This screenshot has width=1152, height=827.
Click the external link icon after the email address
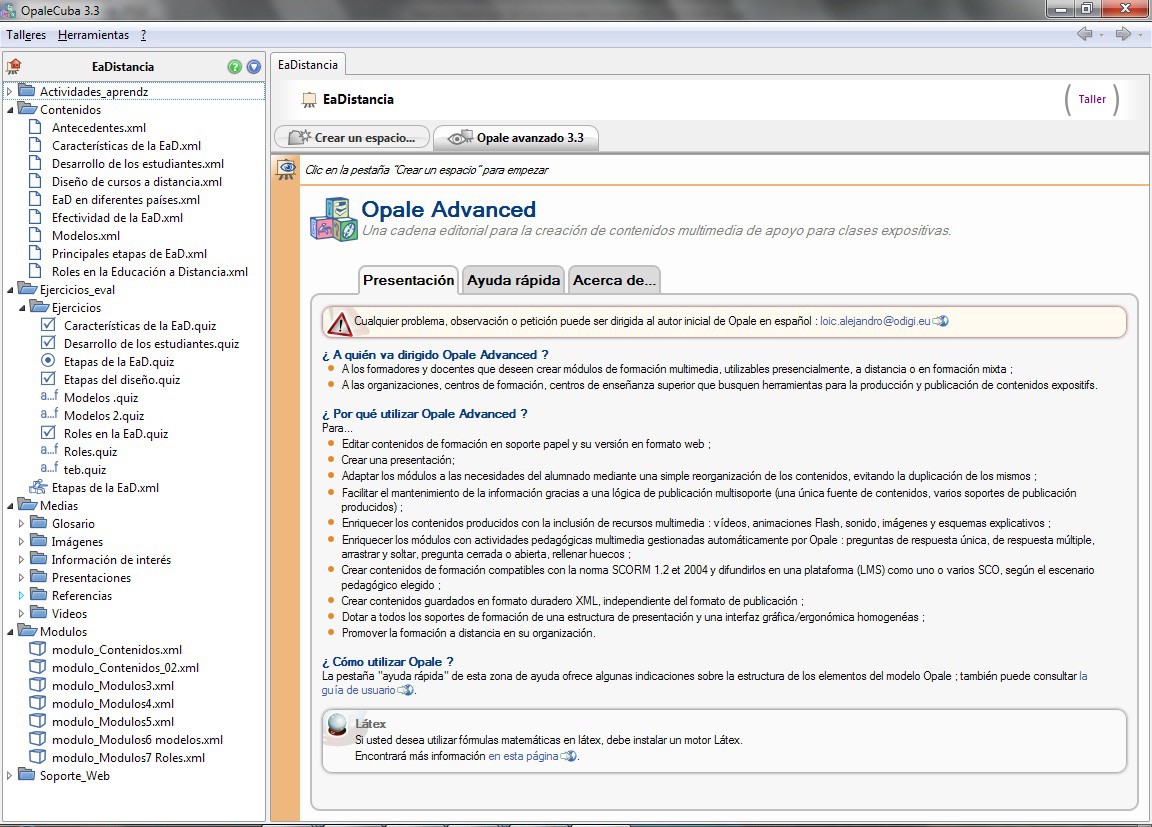(940, 321)
